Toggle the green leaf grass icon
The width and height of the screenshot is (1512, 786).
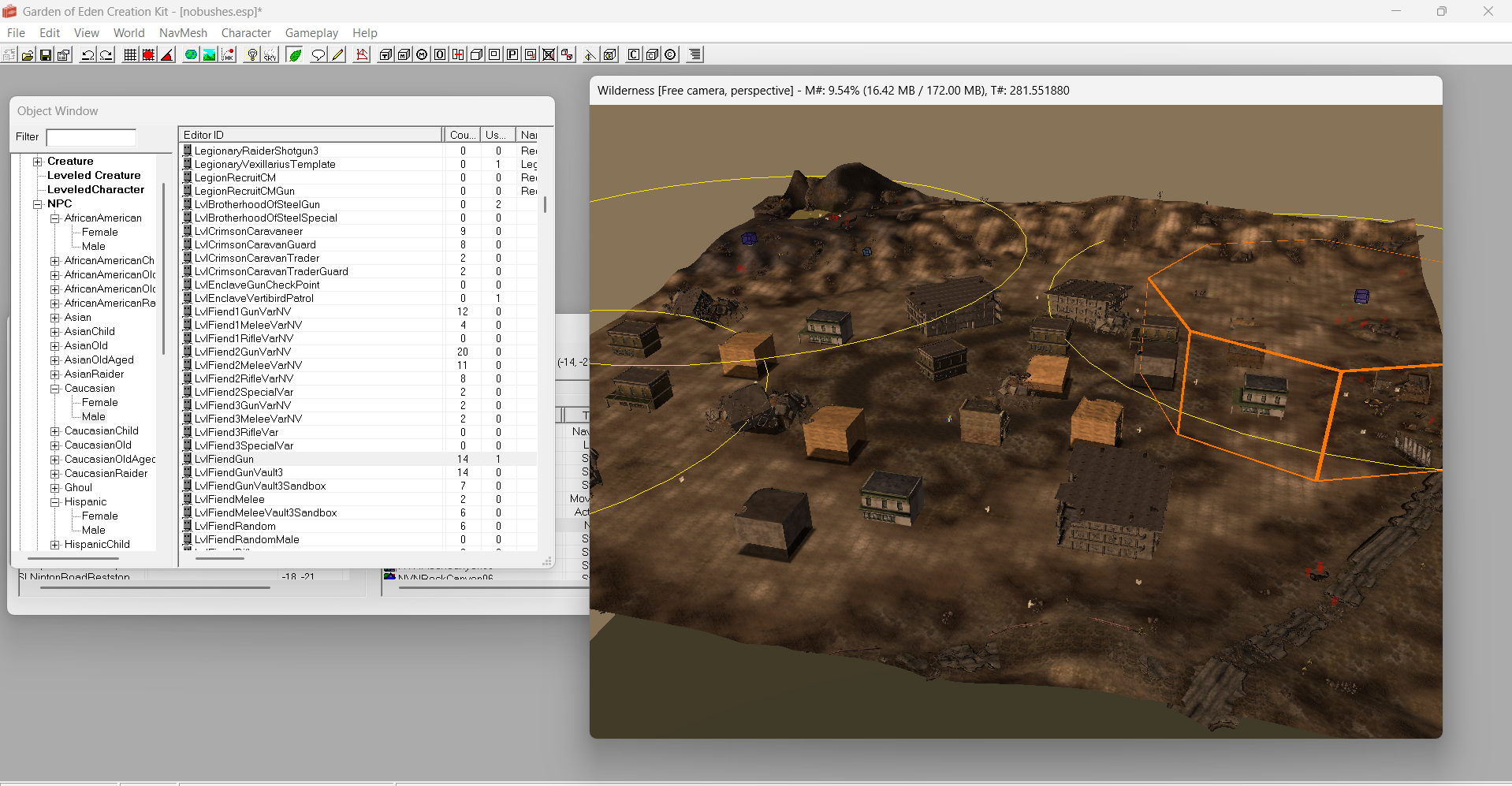[295, 54]
